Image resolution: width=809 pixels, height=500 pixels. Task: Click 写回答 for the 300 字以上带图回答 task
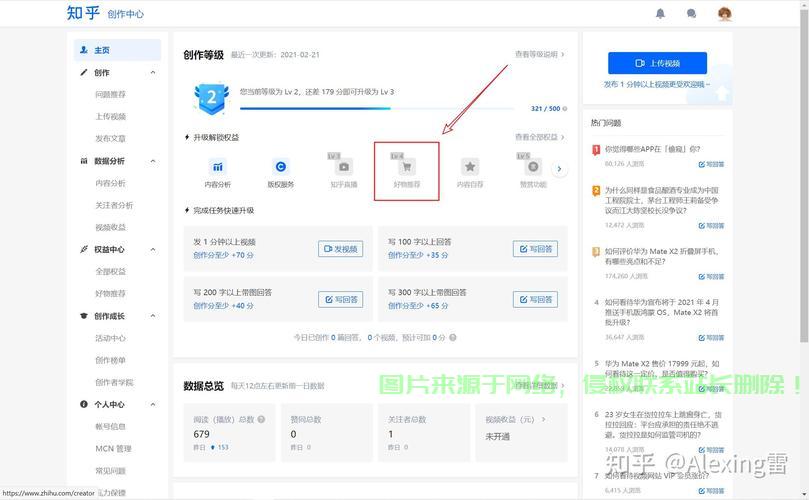tap(535, 299)
